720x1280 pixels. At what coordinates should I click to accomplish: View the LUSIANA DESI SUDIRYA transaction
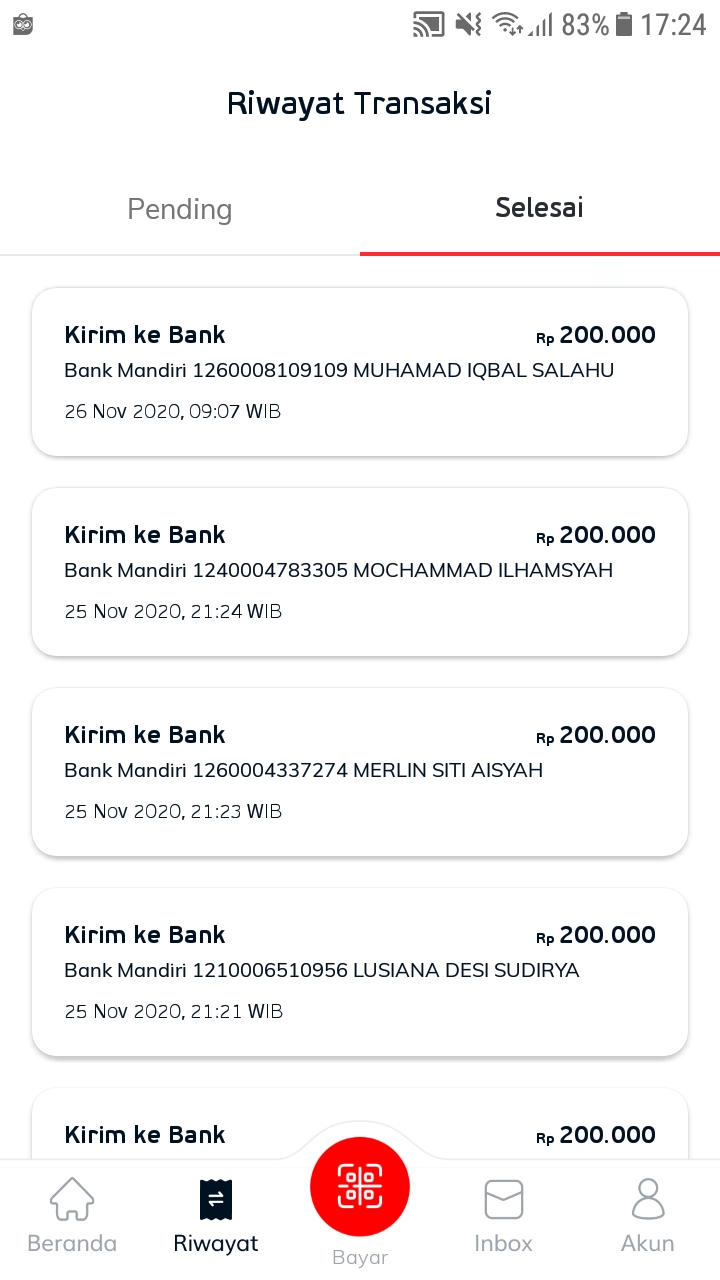(360, 972)
